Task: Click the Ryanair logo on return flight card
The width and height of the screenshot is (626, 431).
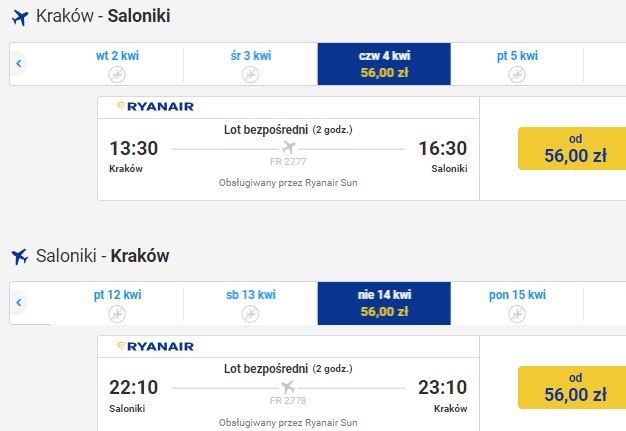Action: (155, 346)
